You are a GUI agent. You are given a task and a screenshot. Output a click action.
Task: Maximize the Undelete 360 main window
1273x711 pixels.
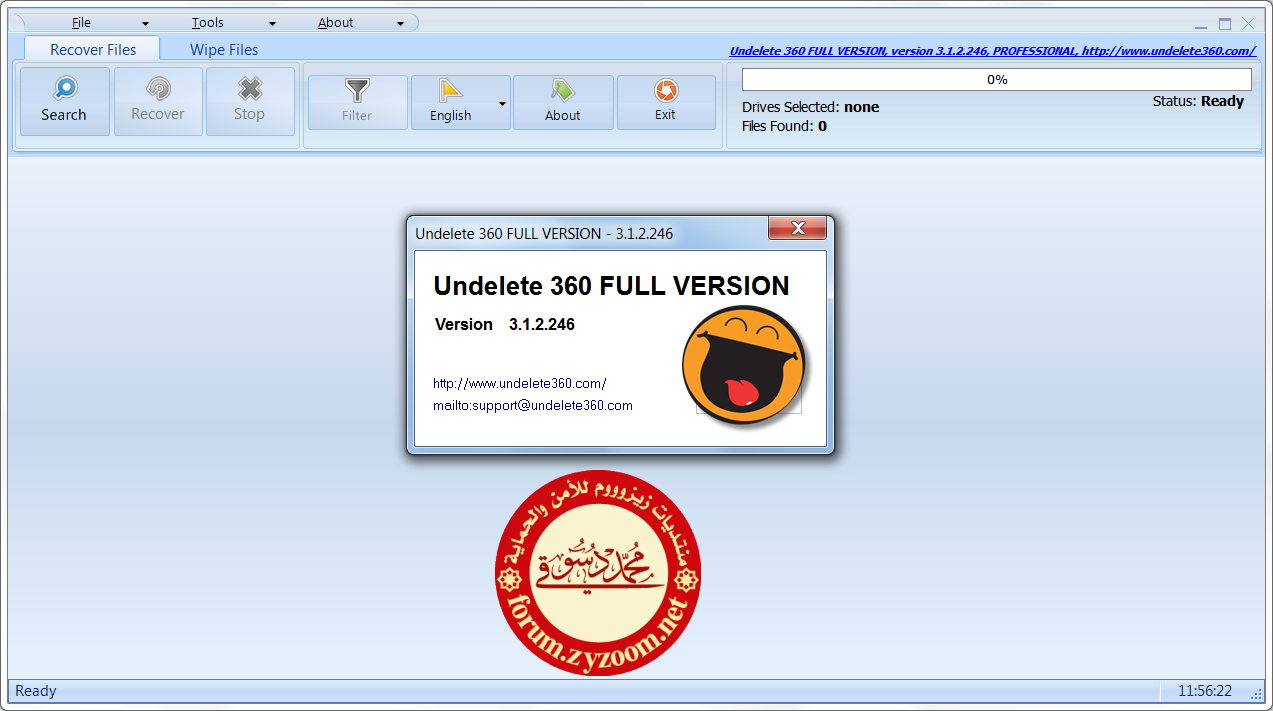pyautogui.click(x=1225, y=25)
